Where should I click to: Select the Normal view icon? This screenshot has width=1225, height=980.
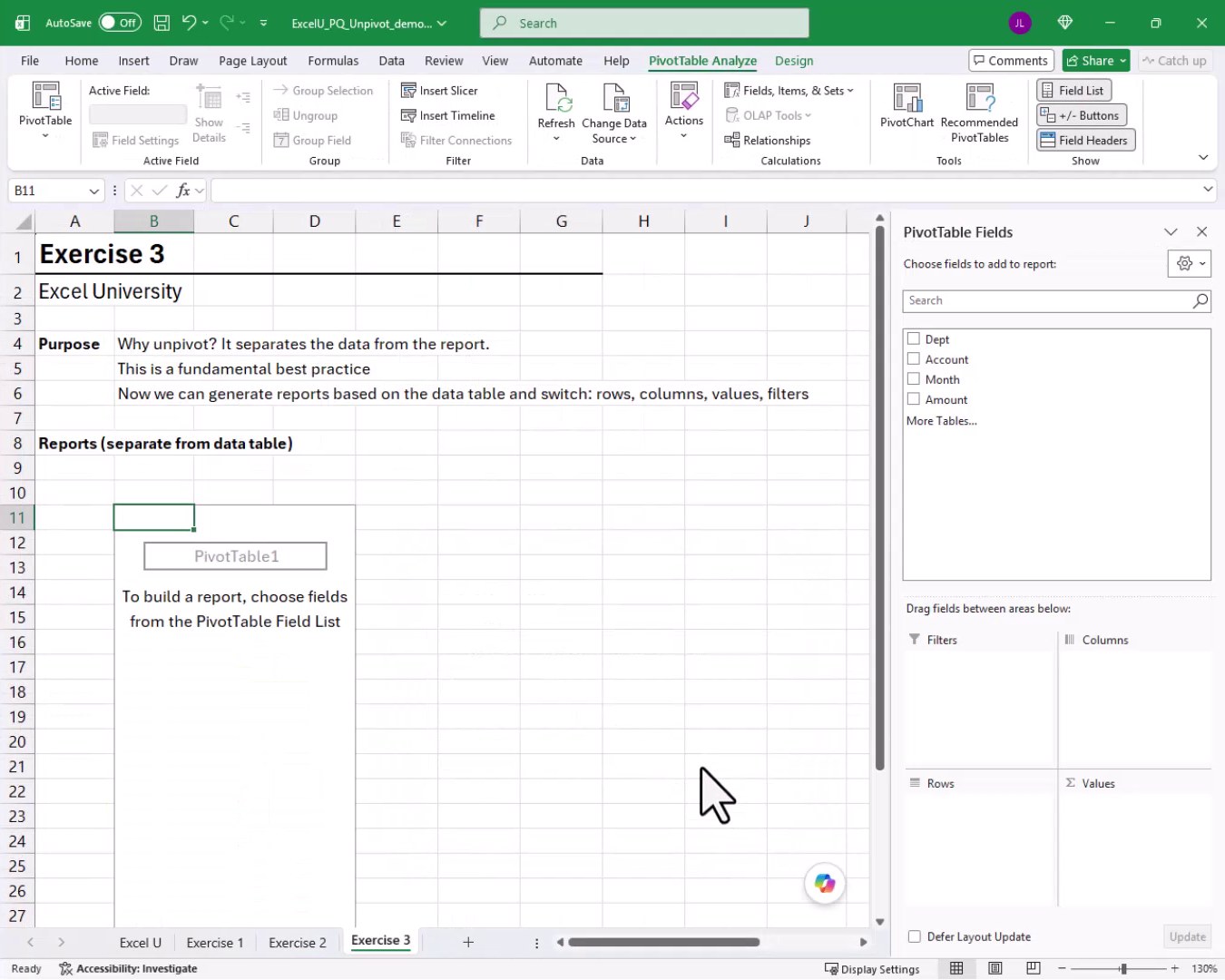click(x=956, y=968)
